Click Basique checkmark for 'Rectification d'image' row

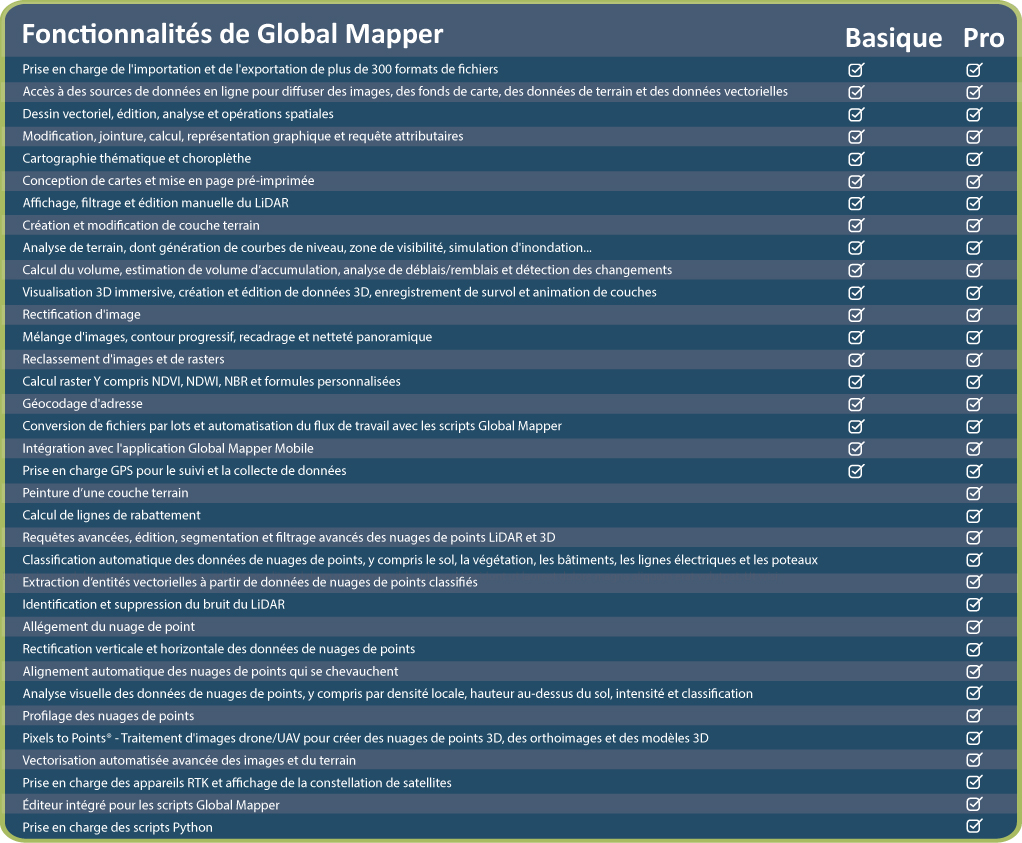[x=856, y=315]
